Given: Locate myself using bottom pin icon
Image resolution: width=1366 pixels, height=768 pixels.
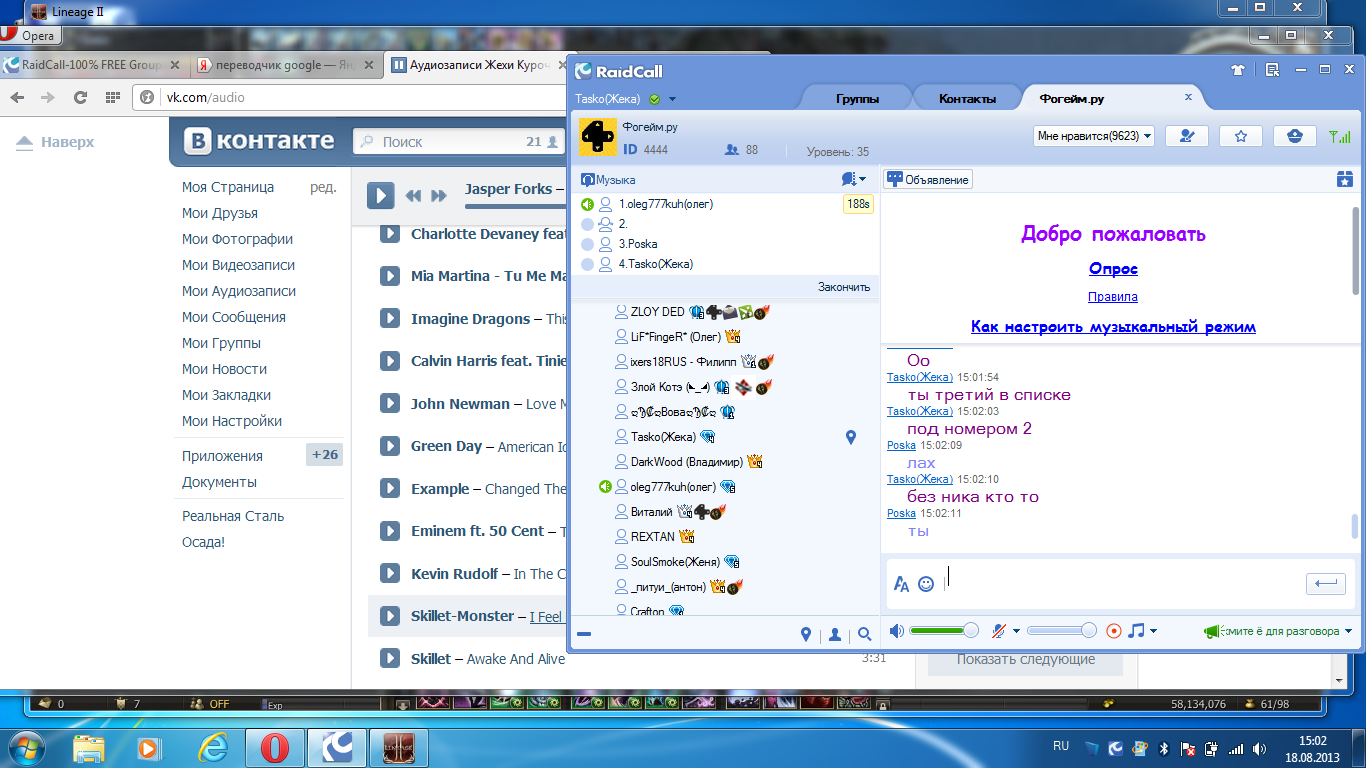Looking at the screenshot, I should [806, 634].
